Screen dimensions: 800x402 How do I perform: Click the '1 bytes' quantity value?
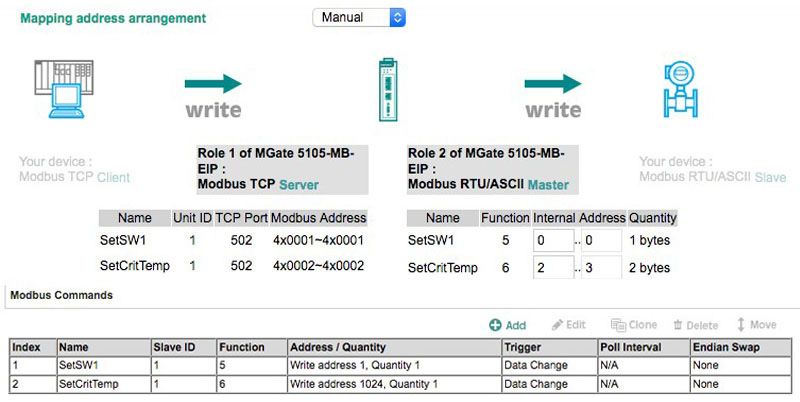649,240
